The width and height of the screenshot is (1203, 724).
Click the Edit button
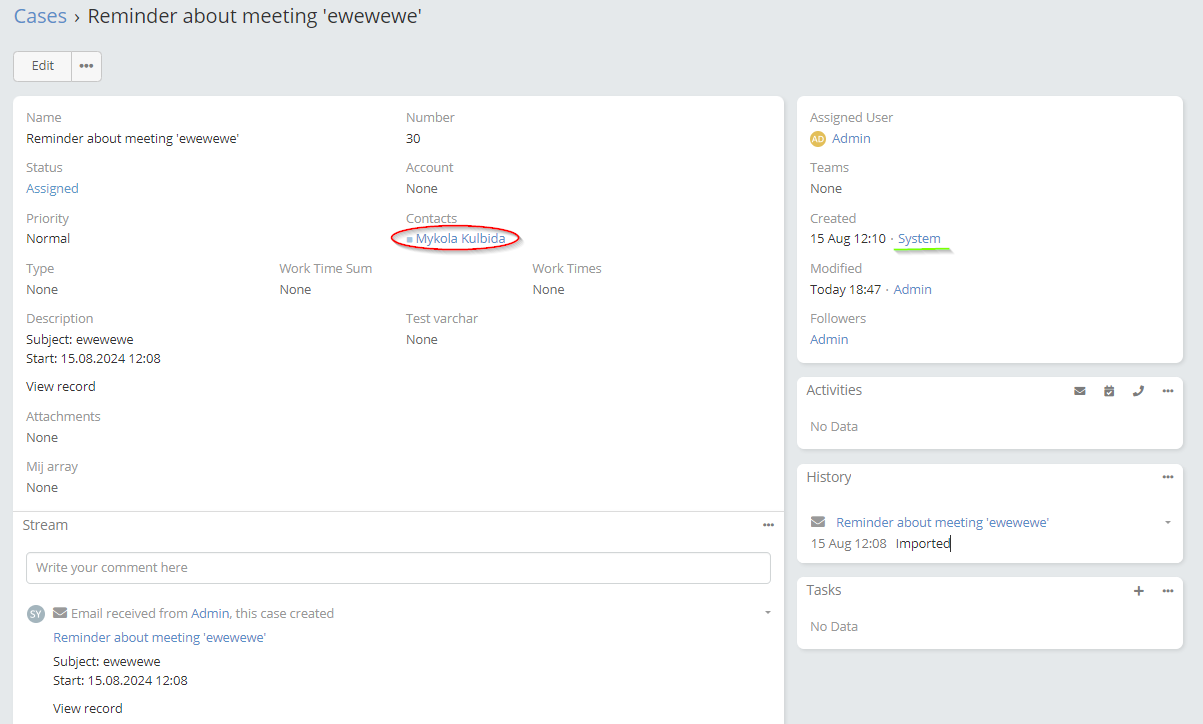coord(43,66)
